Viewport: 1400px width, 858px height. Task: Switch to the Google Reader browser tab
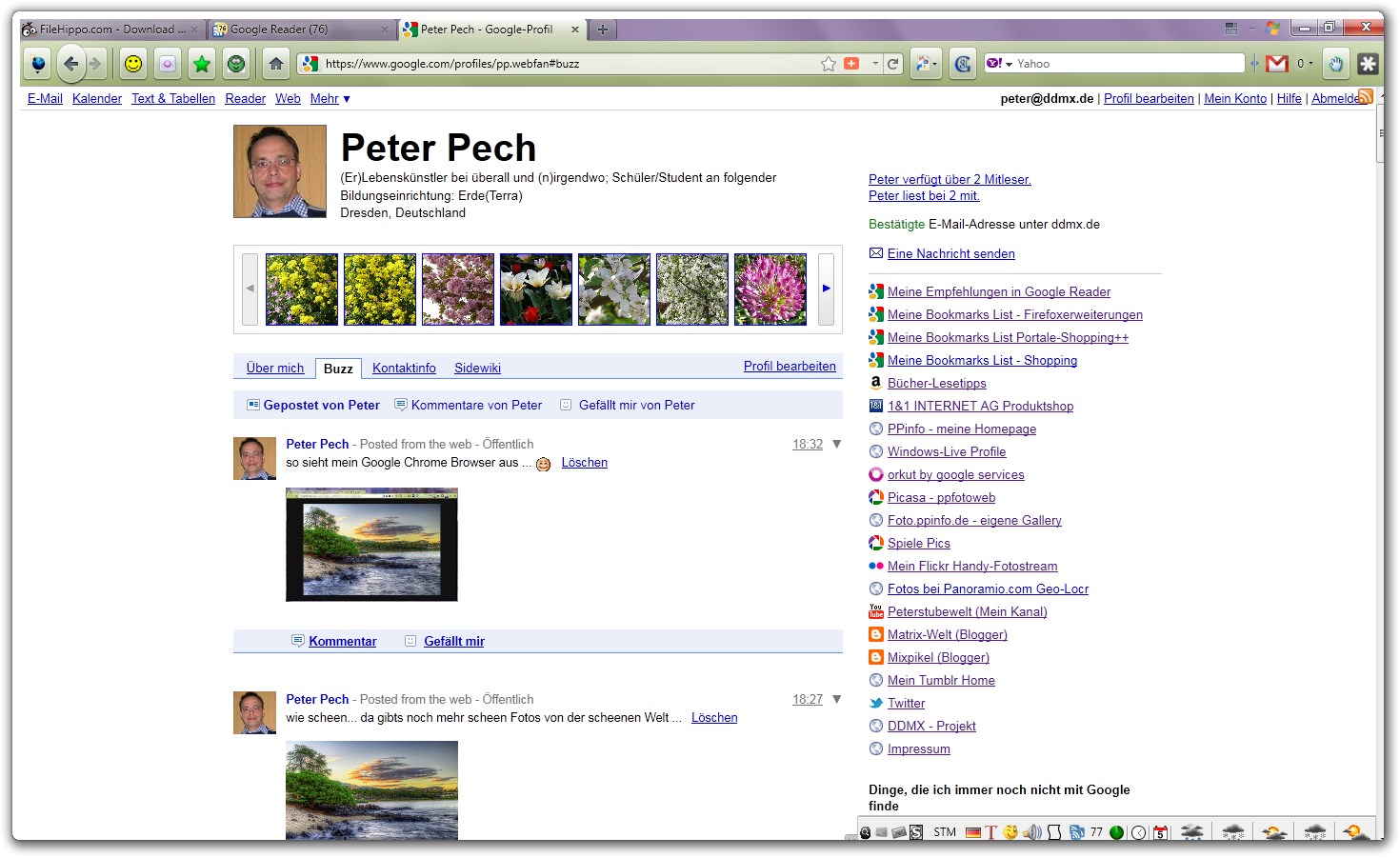(297, 30)
